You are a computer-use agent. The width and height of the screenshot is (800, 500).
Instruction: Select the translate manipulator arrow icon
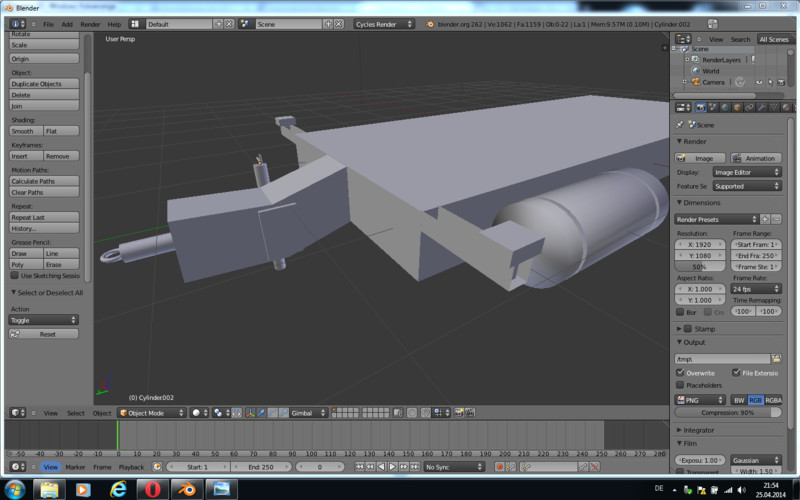(x=261, y=413)
